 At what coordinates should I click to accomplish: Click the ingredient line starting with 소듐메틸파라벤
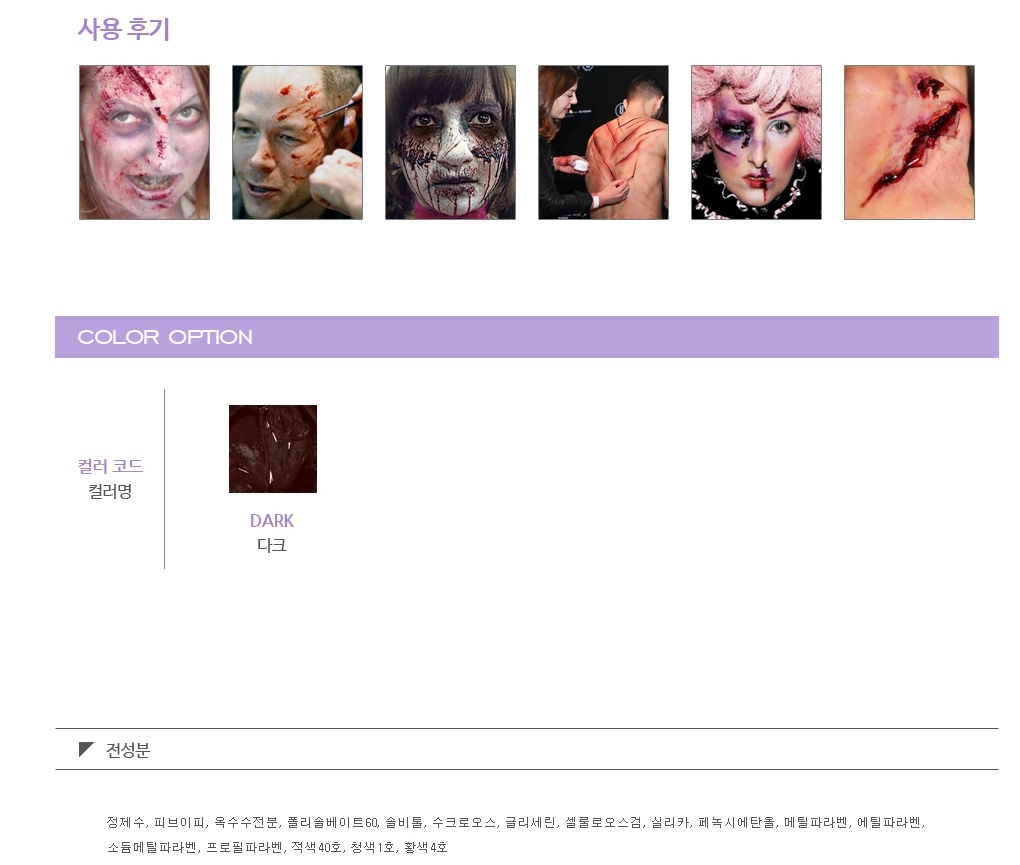277,847
